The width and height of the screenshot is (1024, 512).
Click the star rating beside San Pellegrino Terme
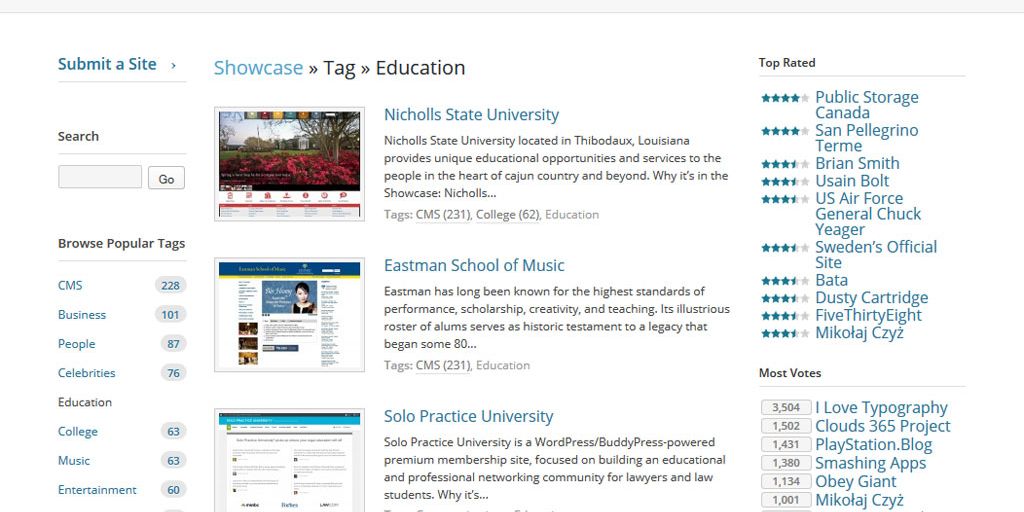point(785,131)
